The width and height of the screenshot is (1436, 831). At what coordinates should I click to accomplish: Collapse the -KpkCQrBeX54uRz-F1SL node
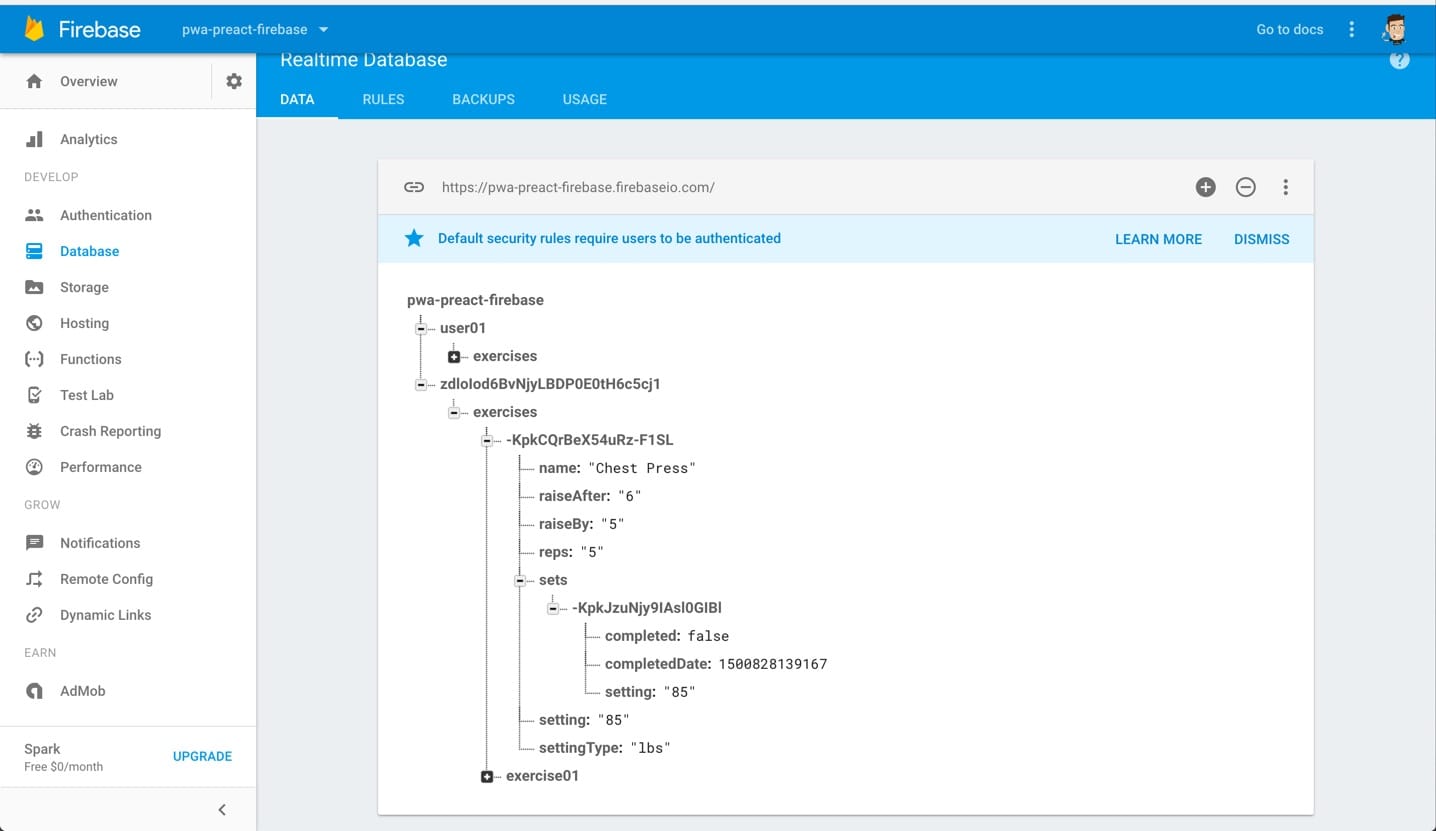coord(487,440)
